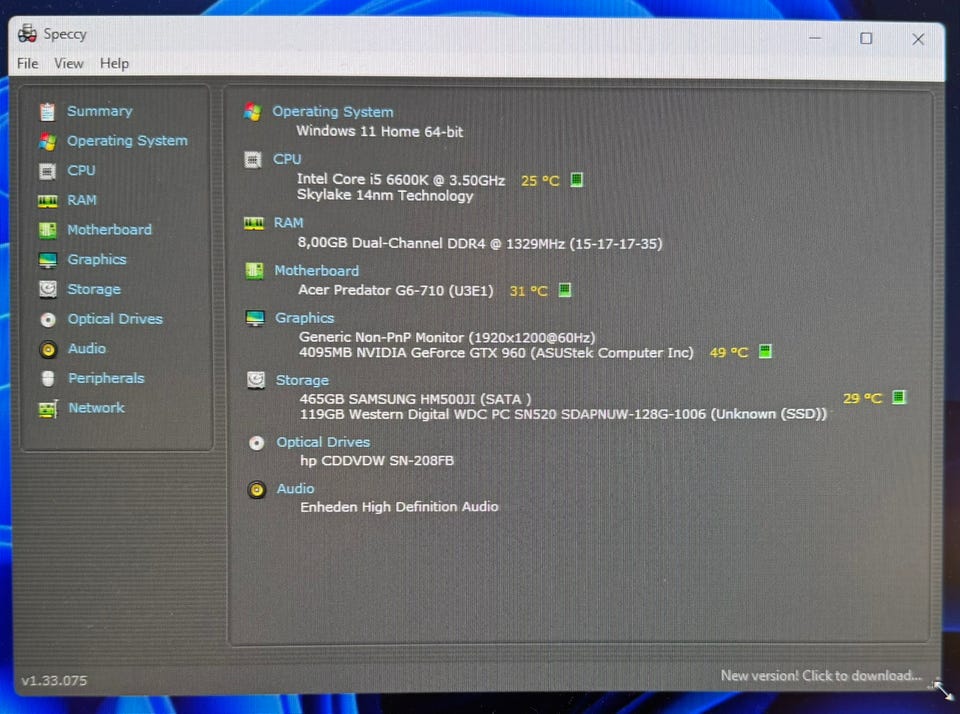Click the Summary clipboard icon in sidebar
The width and height of the screenshot is (960, 714).
click(47, 111)
